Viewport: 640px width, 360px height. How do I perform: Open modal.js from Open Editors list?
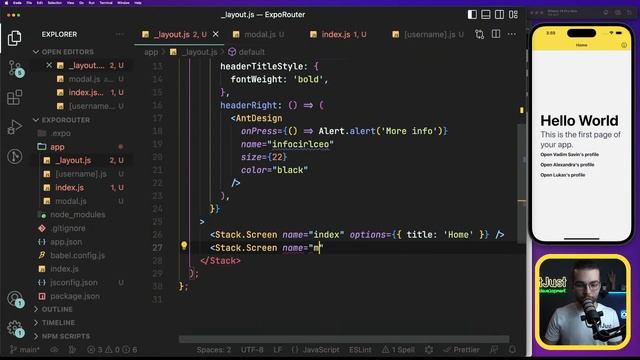[x=84, y=79]
